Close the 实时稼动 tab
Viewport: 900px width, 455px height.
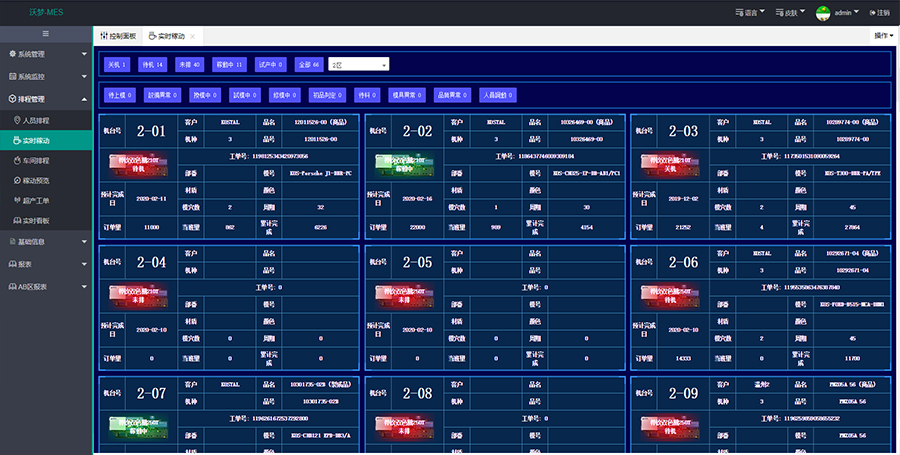192,35
